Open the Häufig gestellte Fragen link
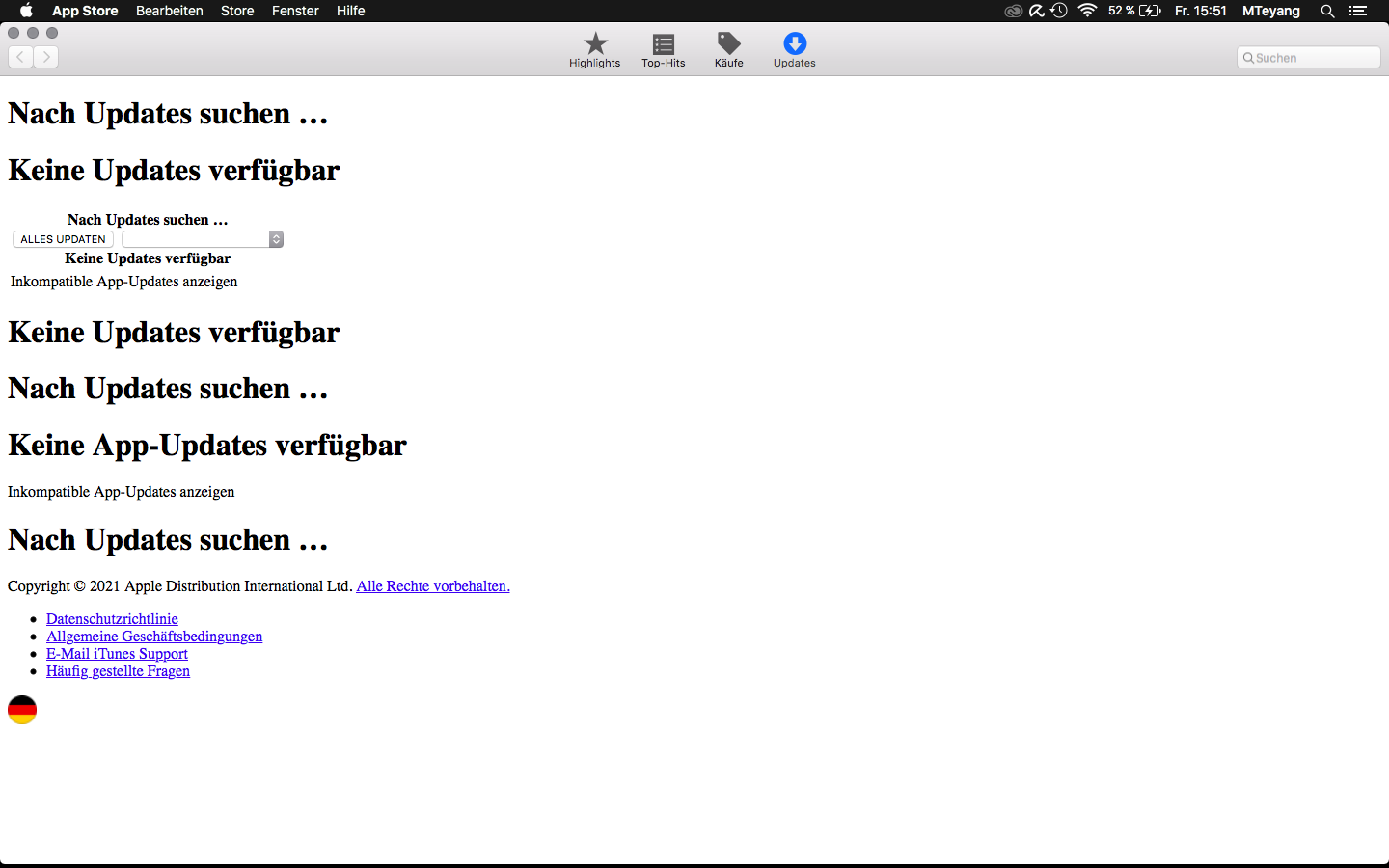Image resolution: width=1389 pixels, height=868 pixels. click(x=118, y=671)
